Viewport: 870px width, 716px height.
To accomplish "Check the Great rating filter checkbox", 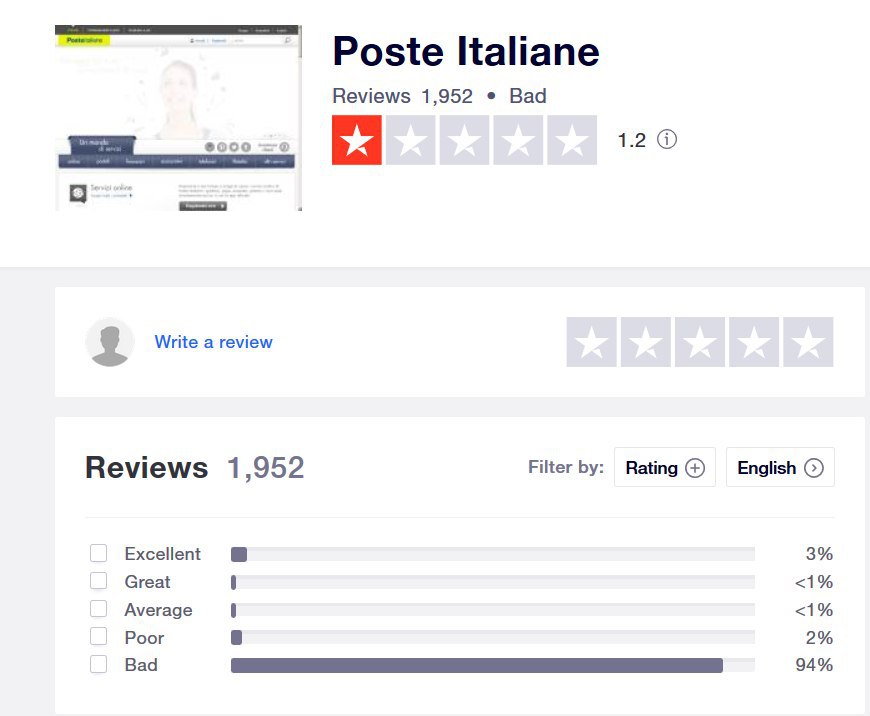I will (x=99, y=581).
